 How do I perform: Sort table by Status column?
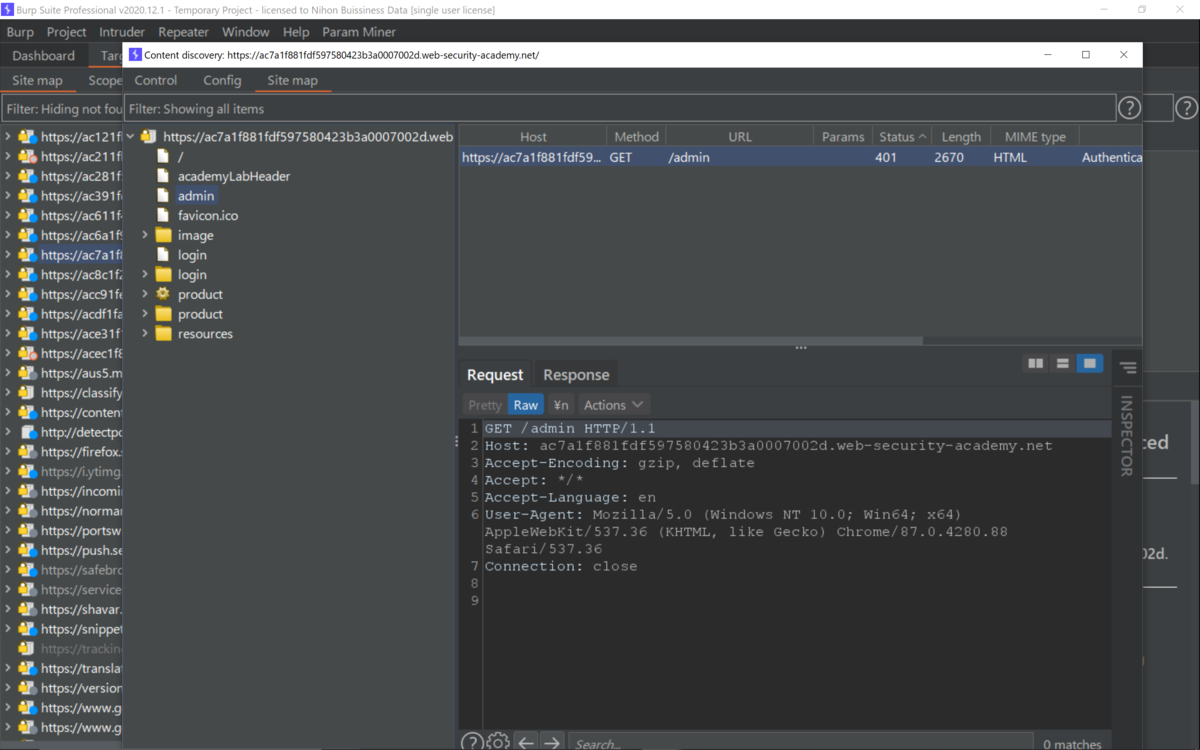coord(902,137)
